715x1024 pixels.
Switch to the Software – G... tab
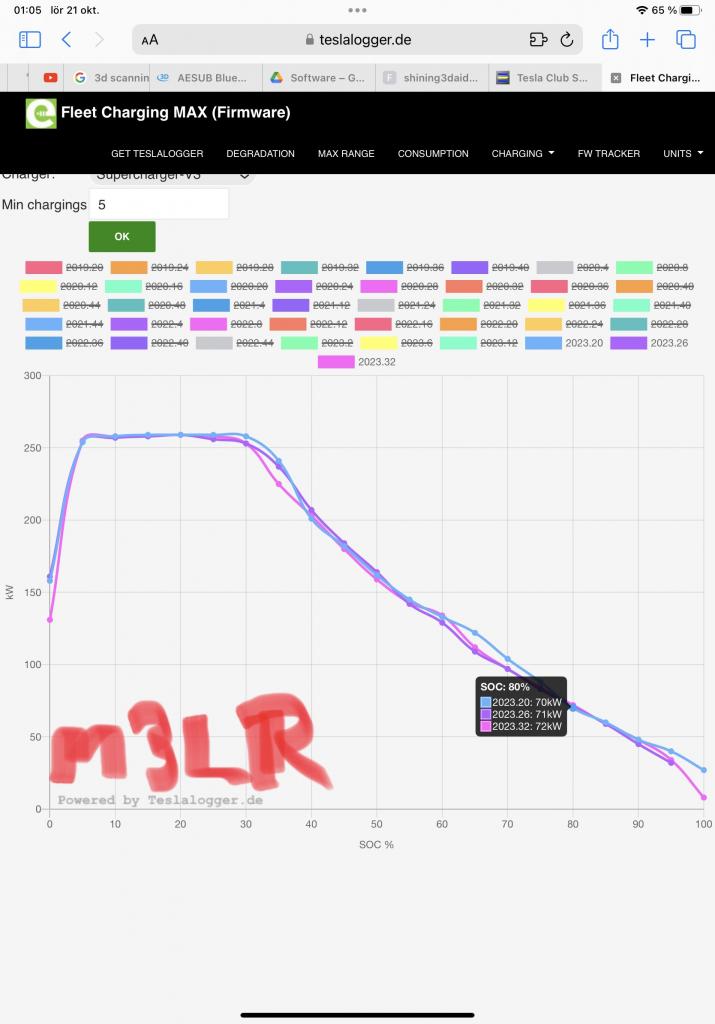[319, 78]
